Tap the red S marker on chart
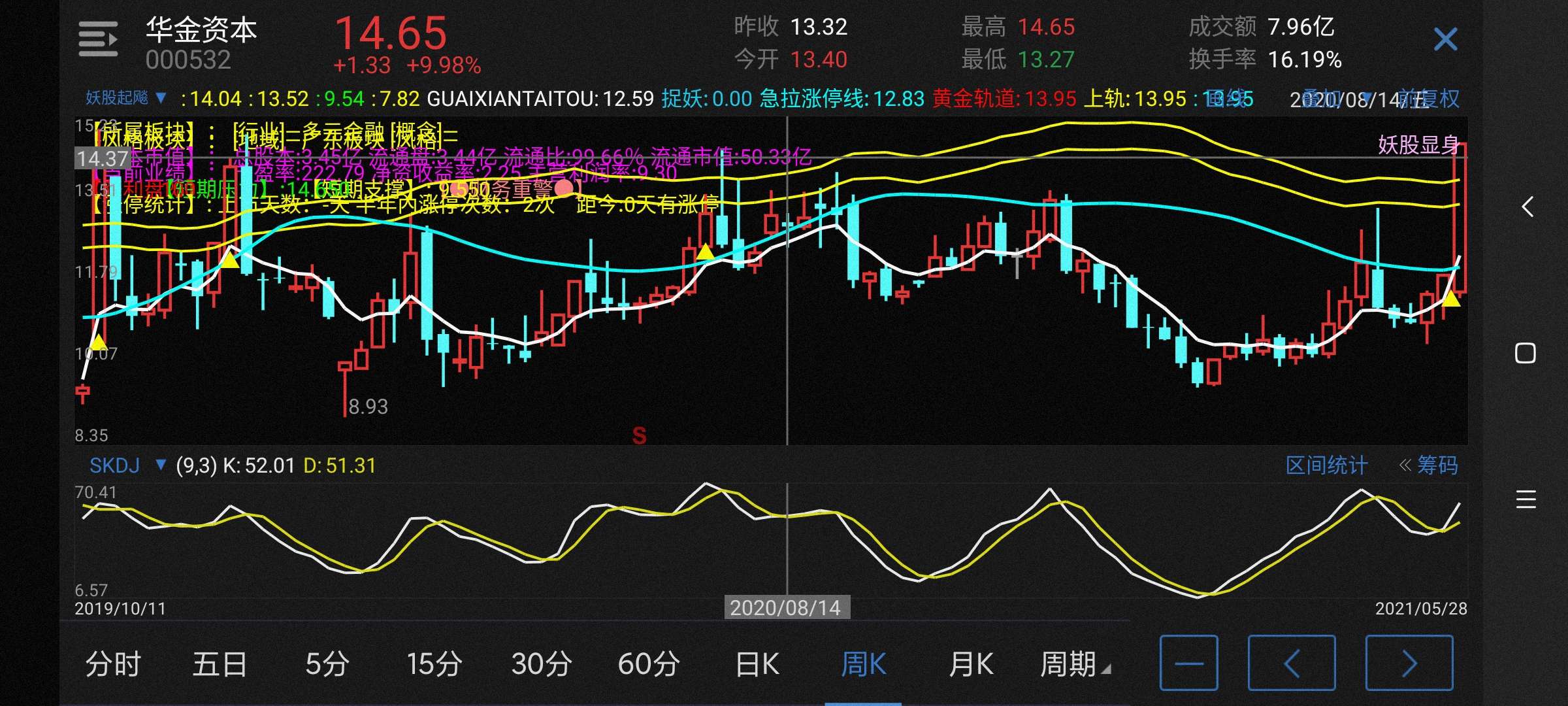The height and width of the screenshot is (706, 1568). pos(640,435)
